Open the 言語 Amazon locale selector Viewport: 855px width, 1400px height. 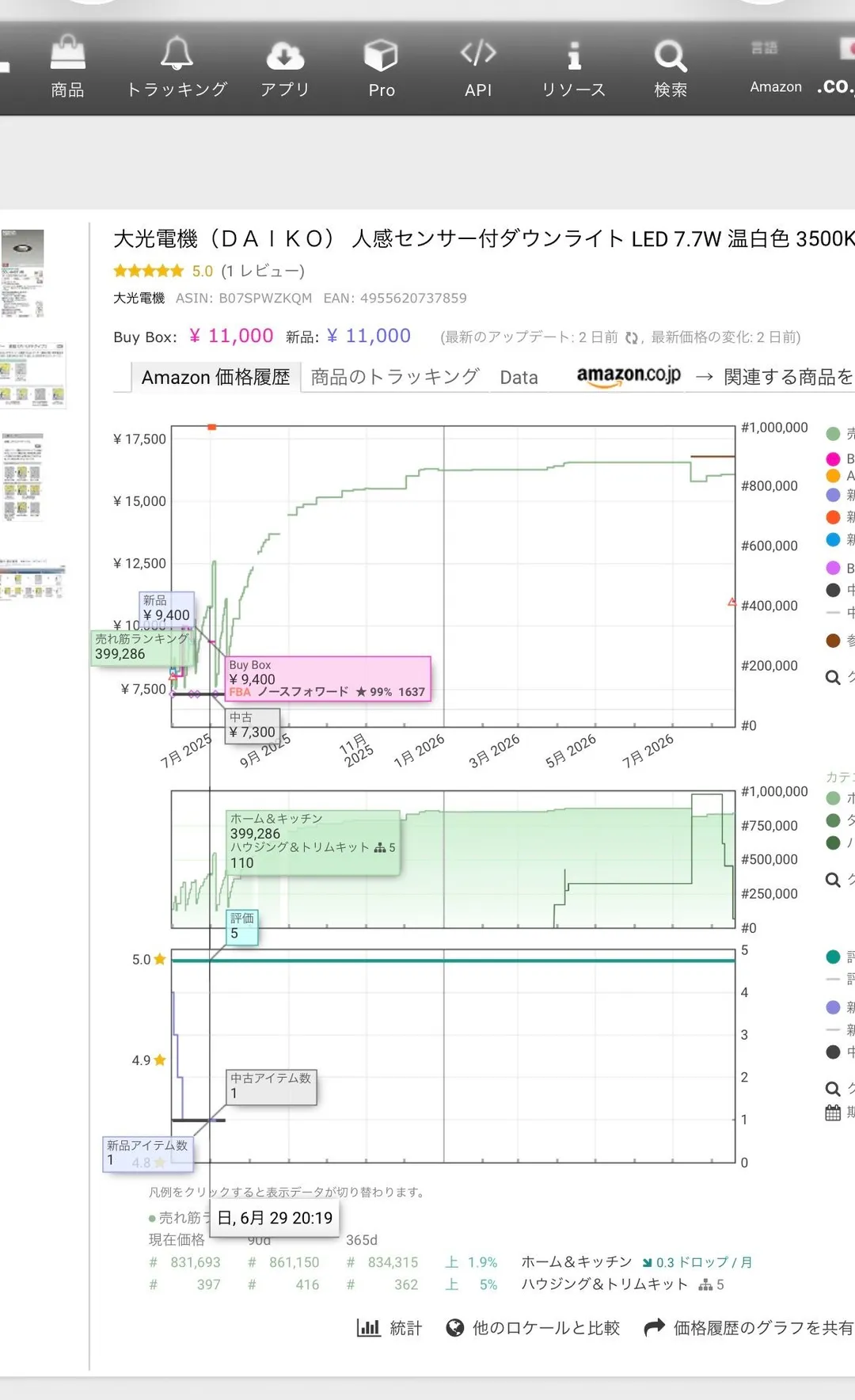[x=776, y=67]
